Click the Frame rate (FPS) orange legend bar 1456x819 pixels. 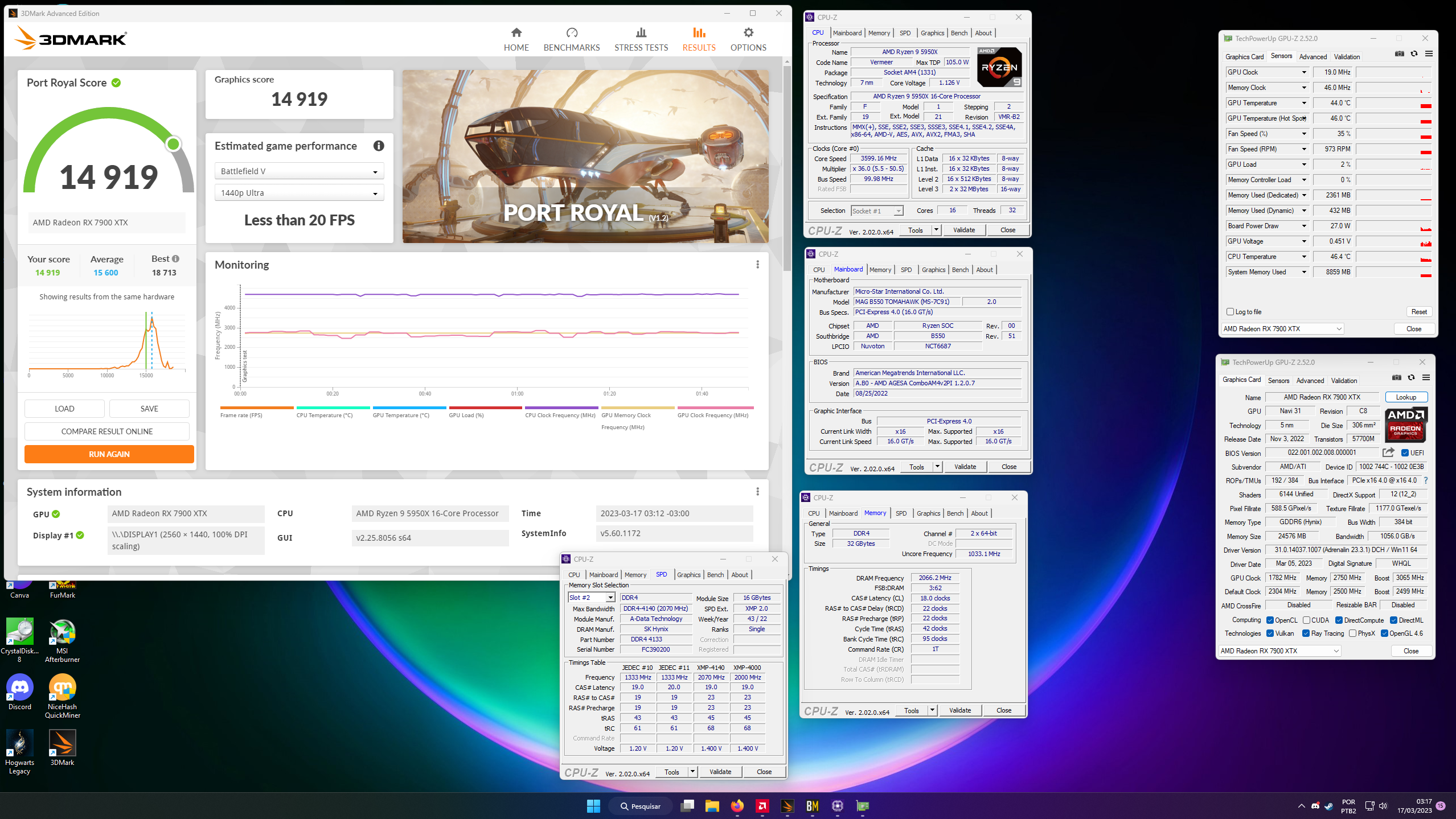pos(257,408)
